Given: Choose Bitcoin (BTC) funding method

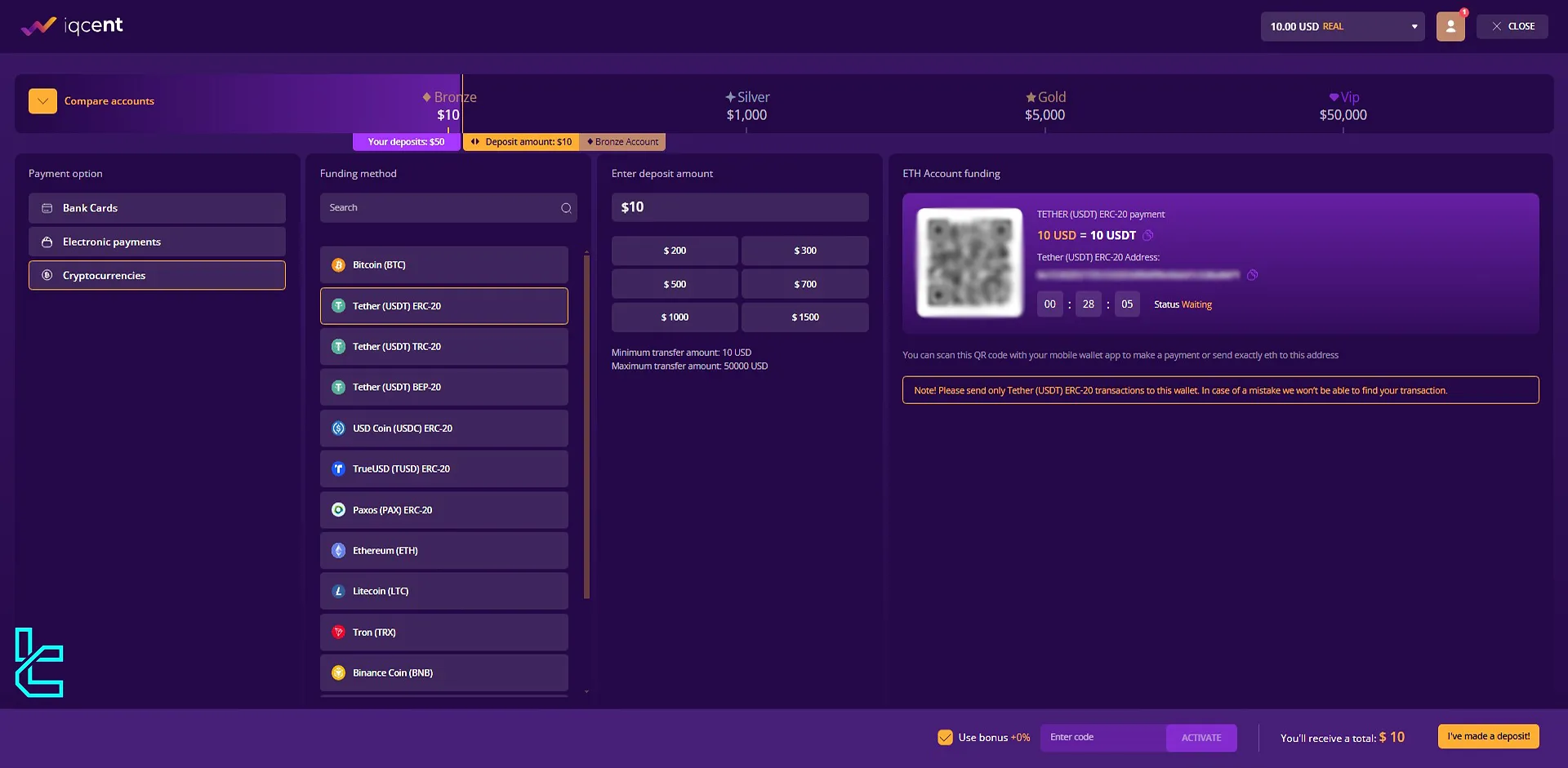Looking at the screenshot, I should coord(444,264).
